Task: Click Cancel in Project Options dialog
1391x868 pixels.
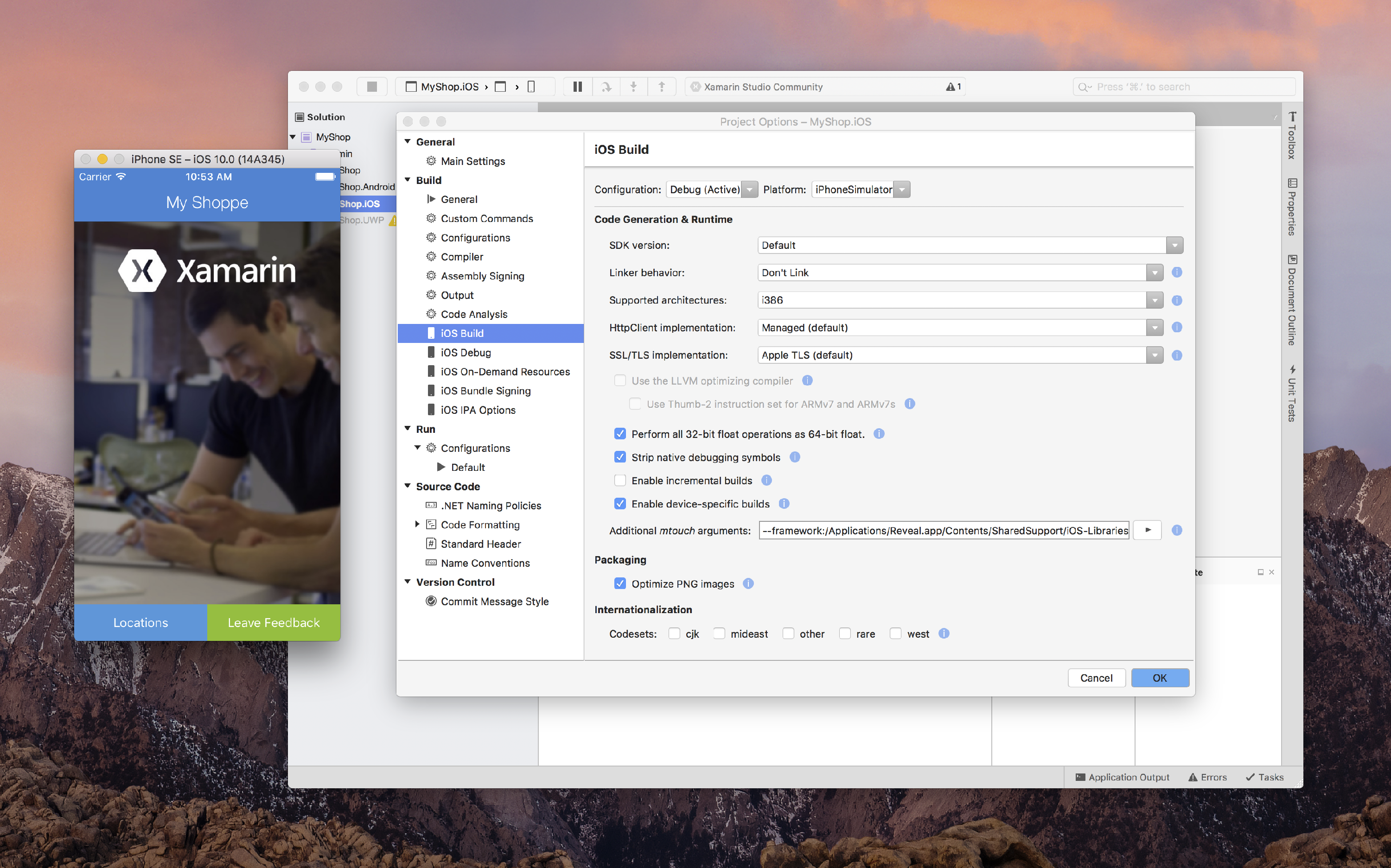Action: 1096,678
